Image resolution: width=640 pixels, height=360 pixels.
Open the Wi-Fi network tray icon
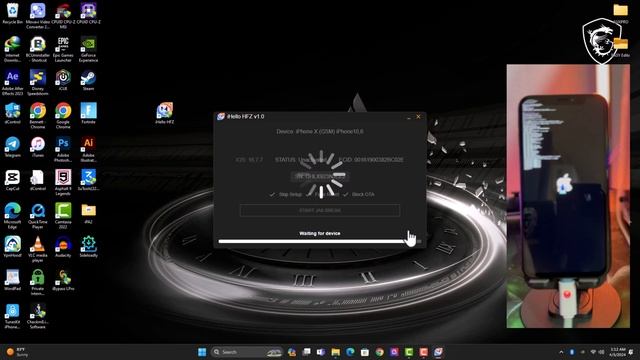(x=593, y=352)
